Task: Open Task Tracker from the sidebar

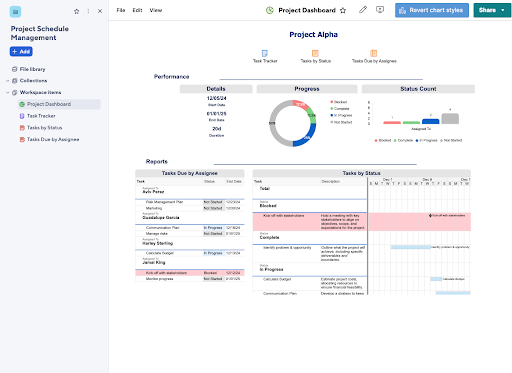Action: point(41,116)
